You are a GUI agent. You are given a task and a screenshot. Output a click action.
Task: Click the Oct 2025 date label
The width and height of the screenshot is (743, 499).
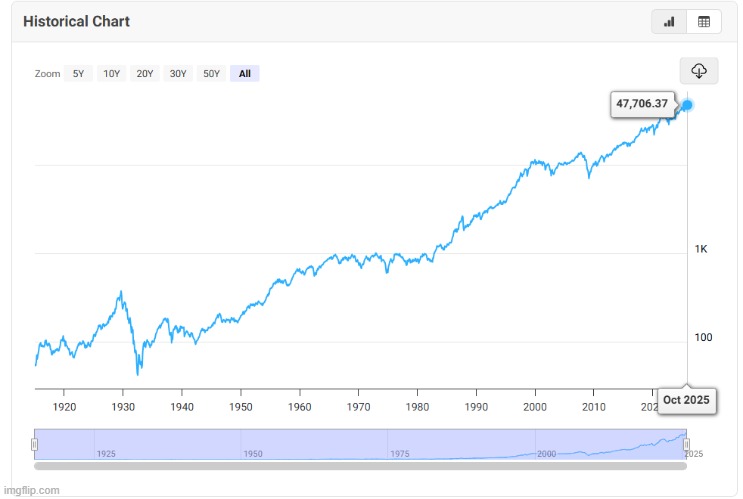(686, 400)
